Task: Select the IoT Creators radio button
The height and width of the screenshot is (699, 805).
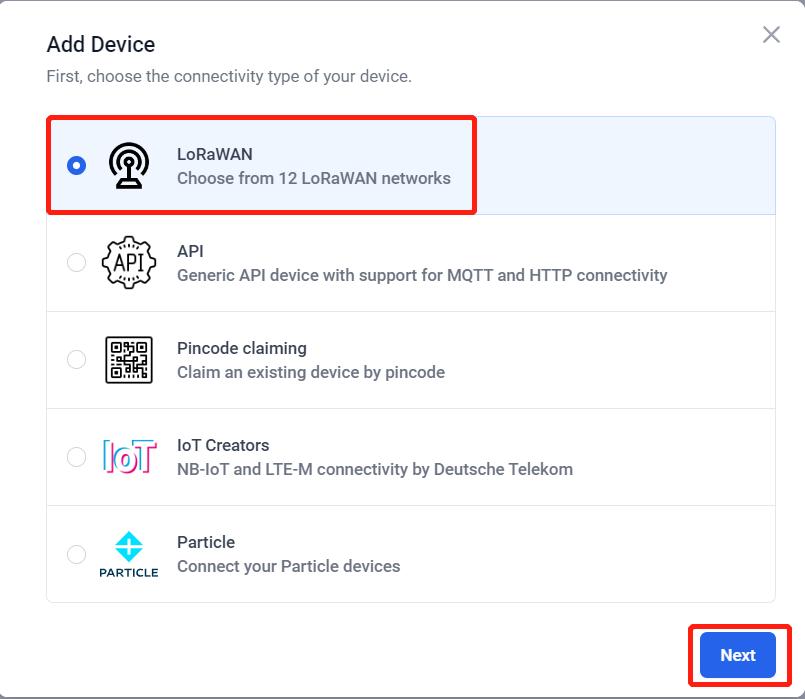Action: (x=76, y=457)
